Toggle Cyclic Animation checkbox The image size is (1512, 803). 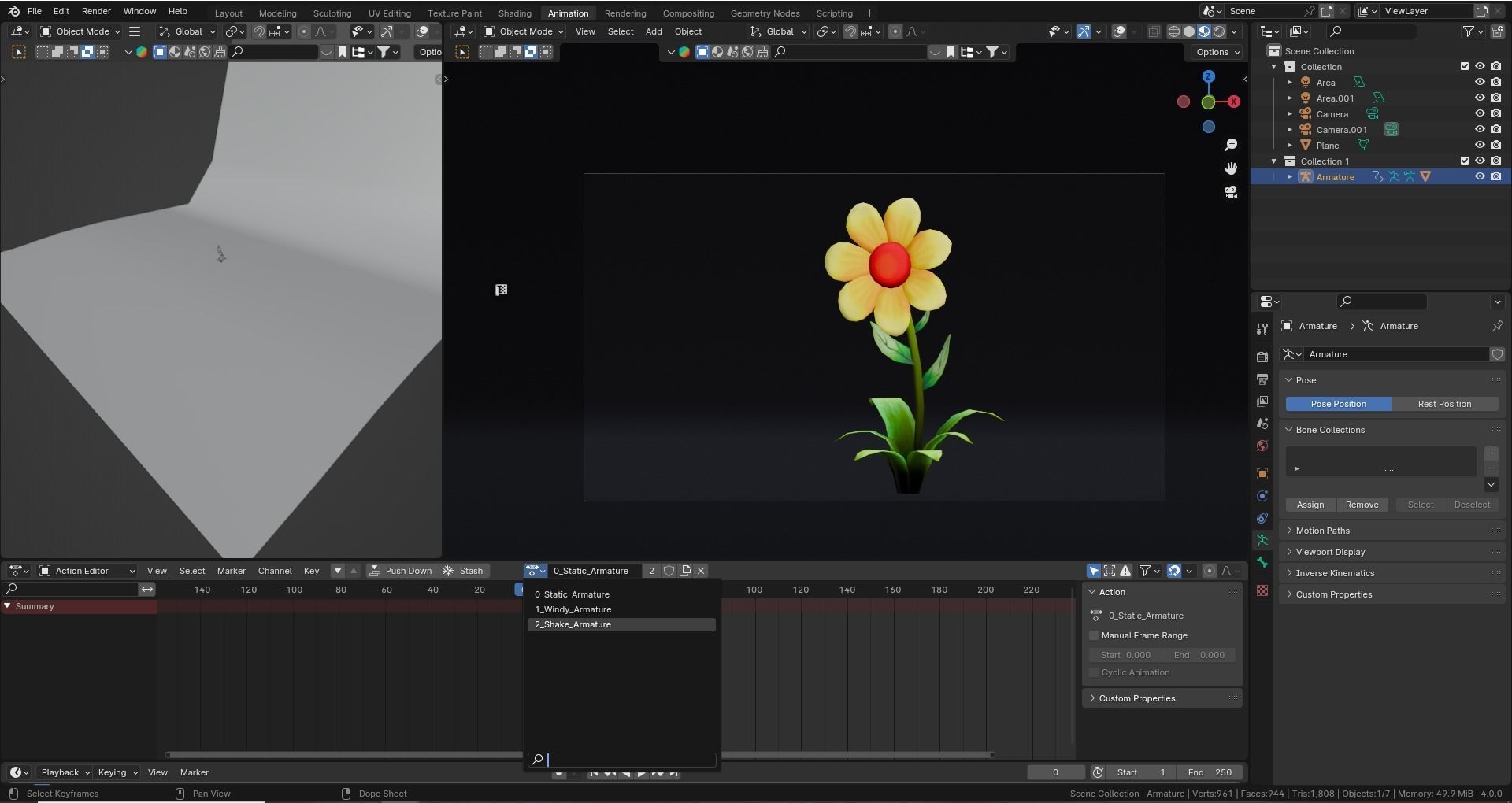1093,672
